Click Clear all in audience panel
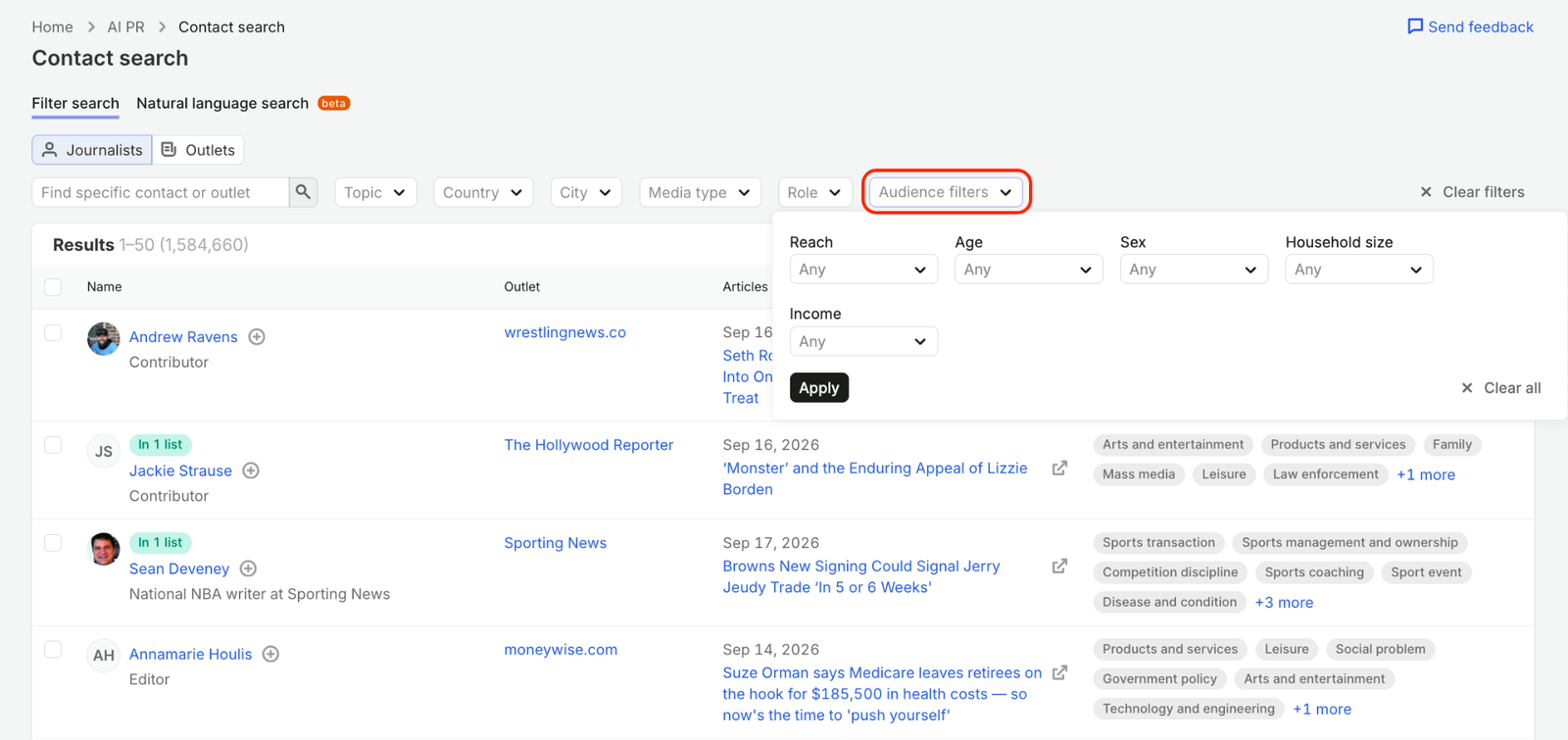This screenshot has width=1568, height=740. pyautogui.click(x=1500, y=388)
